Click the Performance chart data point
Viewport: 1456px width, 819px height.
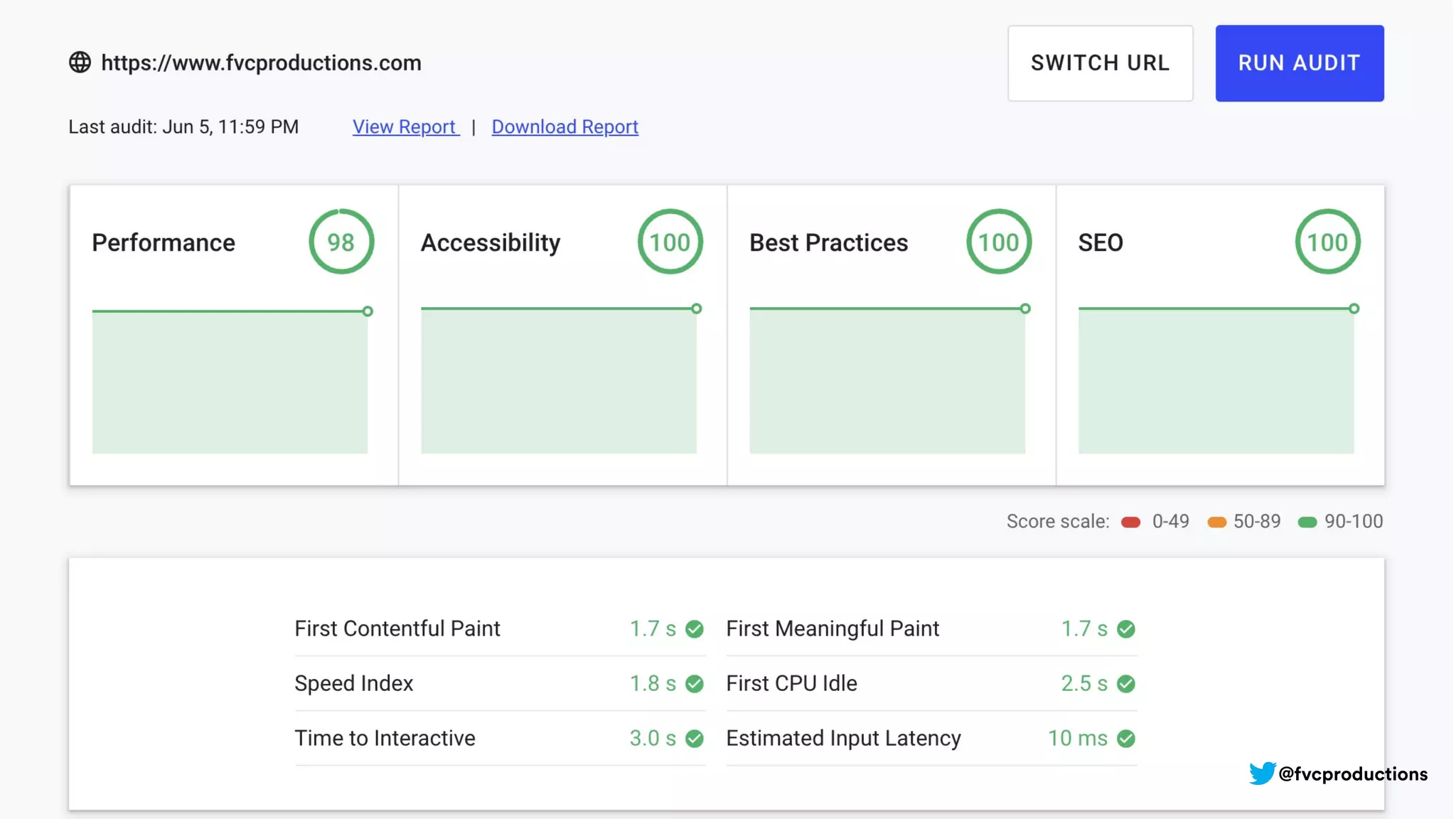[368, 311]
